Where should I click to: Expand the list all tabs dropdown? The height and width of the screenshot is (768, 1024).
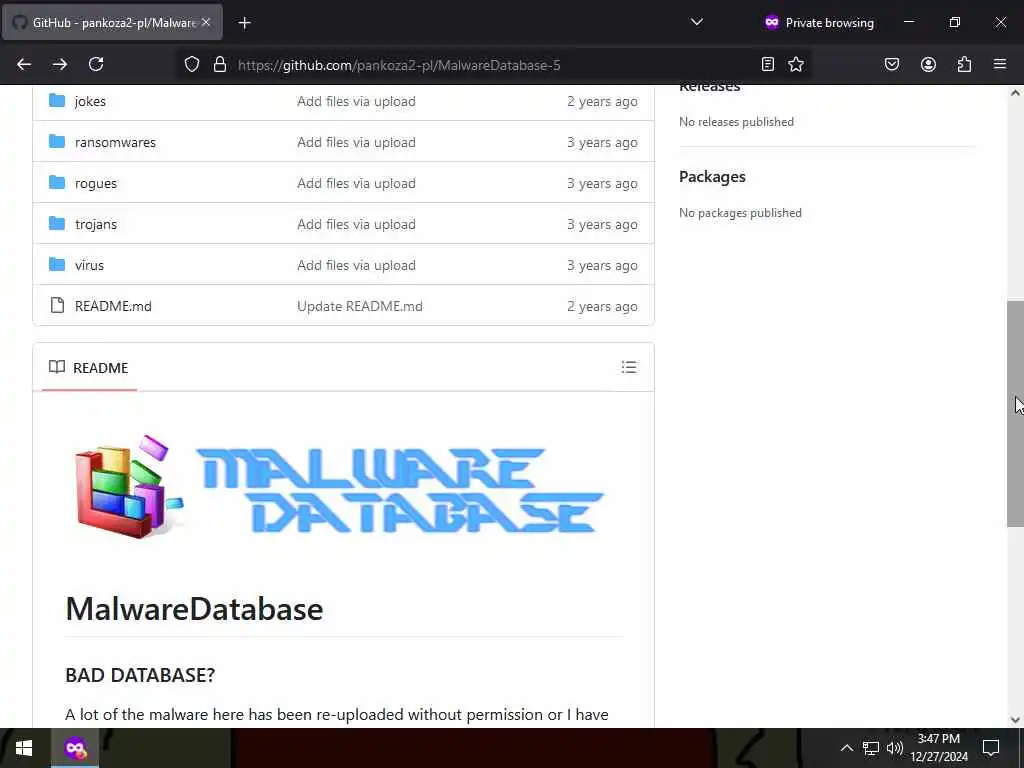tap(697, 22)
